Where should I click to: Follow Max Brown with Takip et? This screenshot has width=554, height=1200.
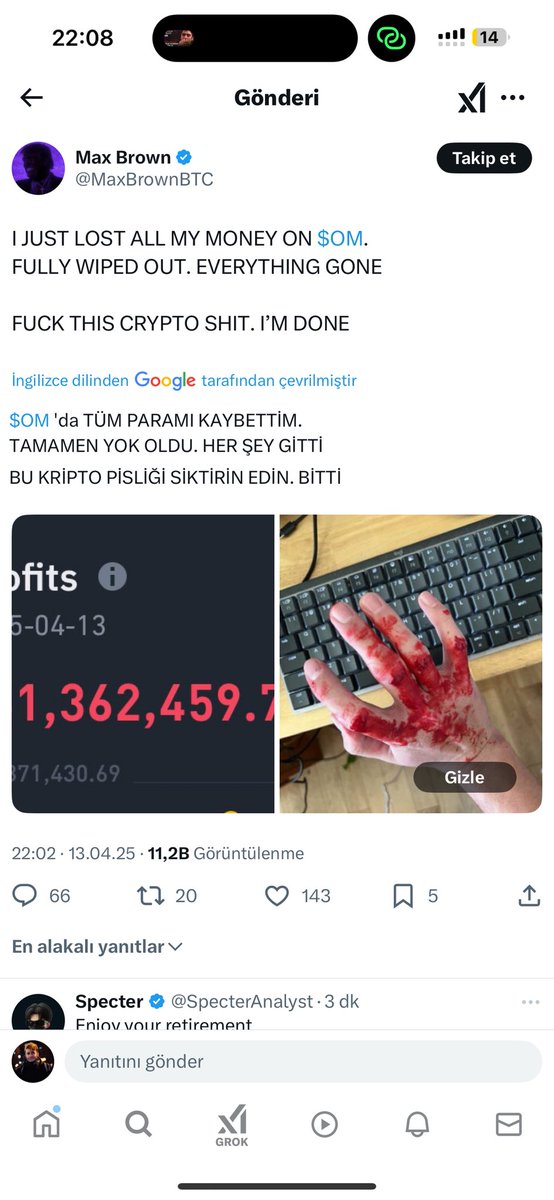[484, 158]
